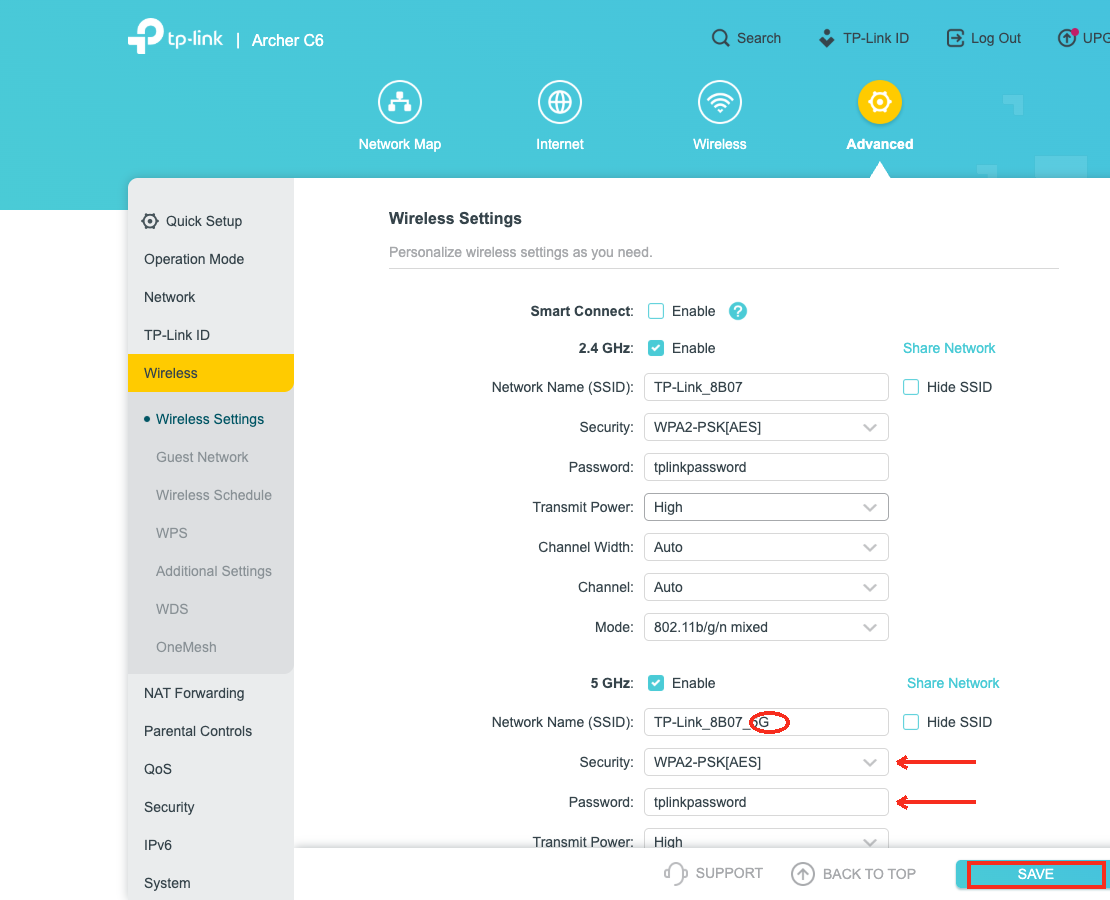Screen dimensions: 1110x900
Task: Select Wireless in sidebar
Action: (211, 372)
